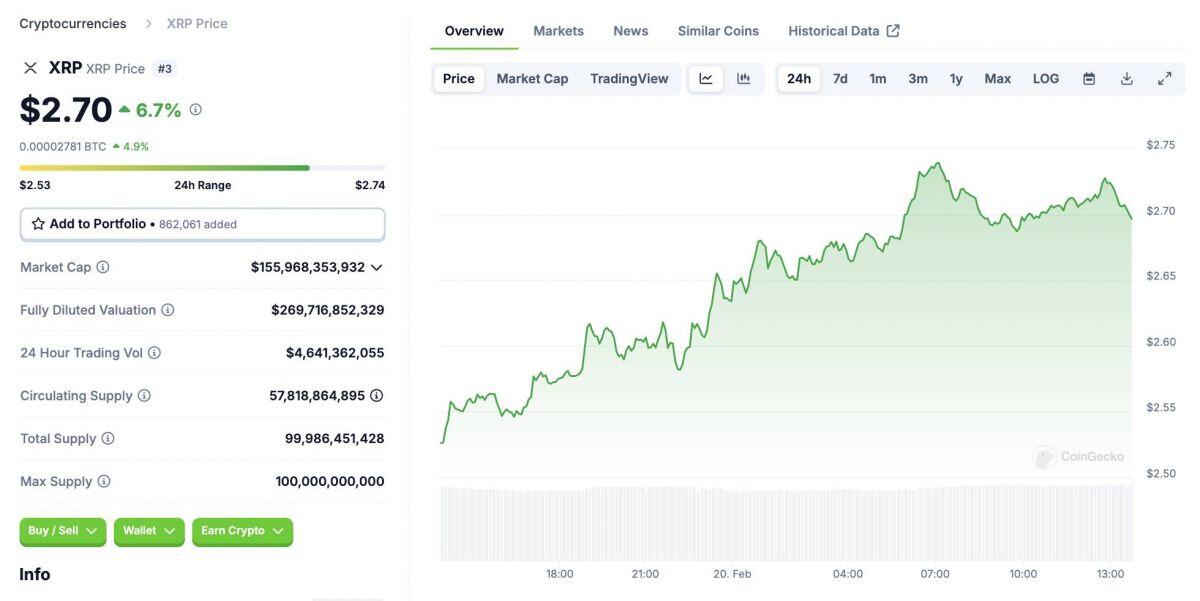
Task: Open the calendar date range picker
Action: pyautogui.click(x=1089, y=79)
